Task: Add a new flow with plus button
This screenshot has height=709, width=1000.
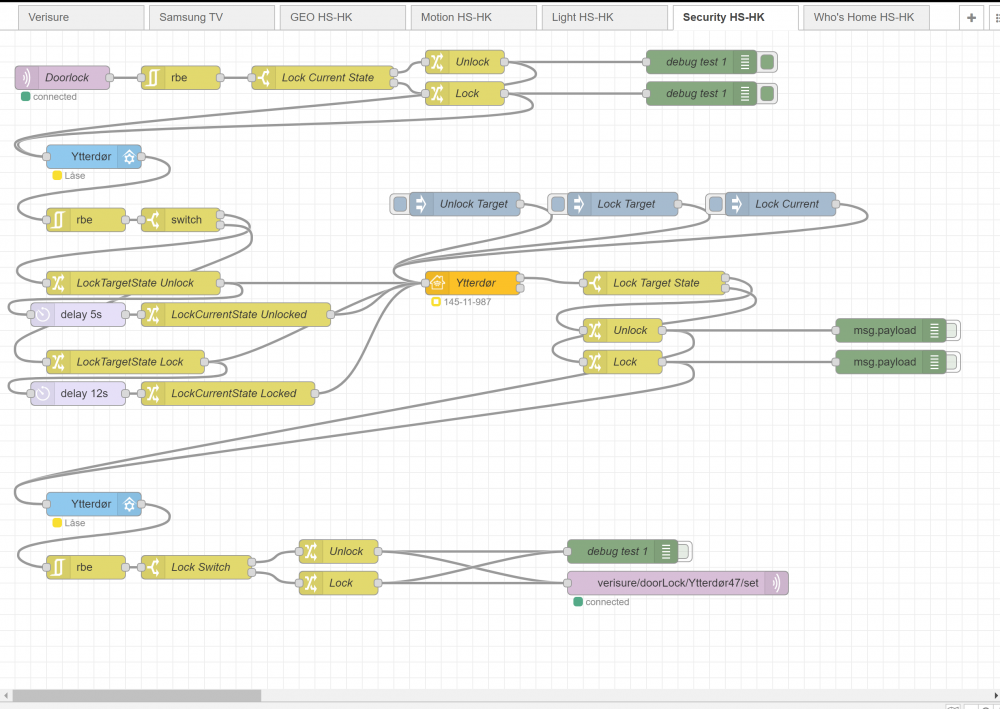Action: (971, 17)
